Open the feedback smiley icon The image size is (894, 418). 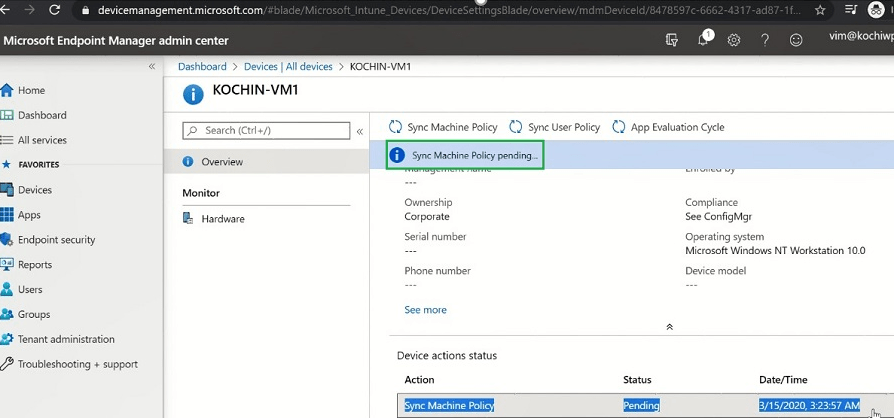(x=796, y=40)
